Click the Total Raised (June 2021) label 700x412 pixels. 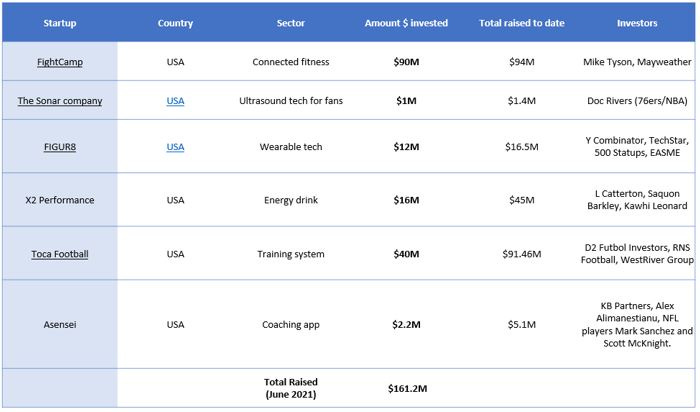pyautogui.click(x=291, y=388)
